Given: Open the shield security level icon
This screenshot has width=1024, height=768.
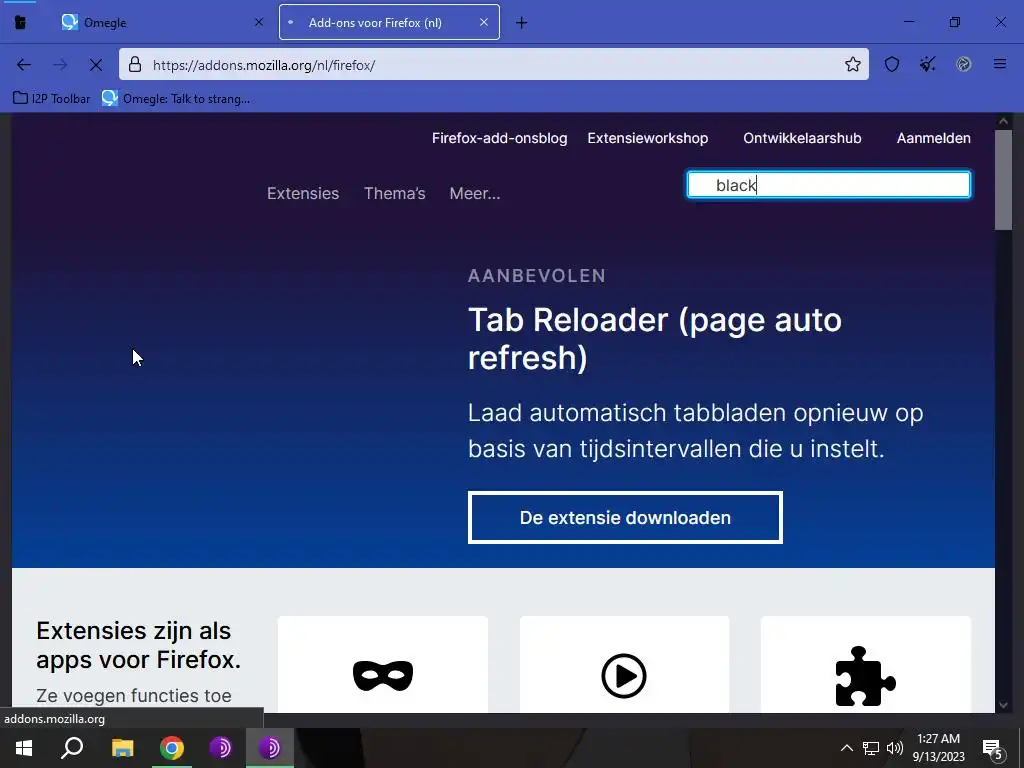Looking at the screenshot, I should tap(892, 64).
